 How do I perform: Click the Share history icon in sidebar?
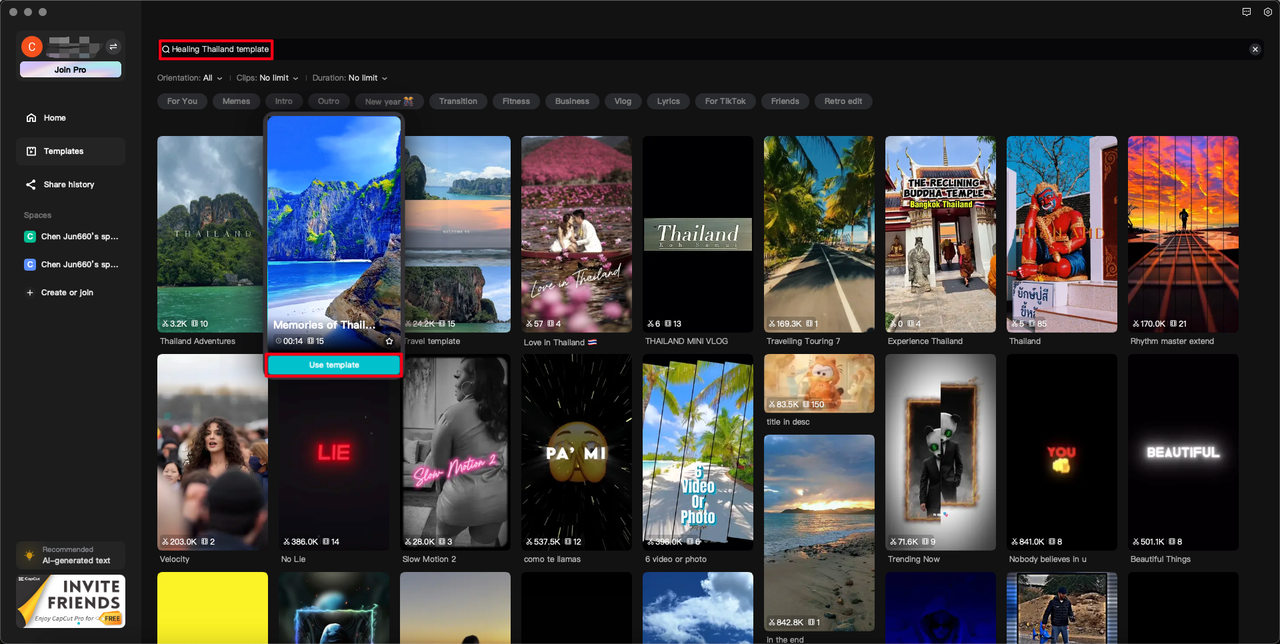pyautogui.click(x=31, y=185)
